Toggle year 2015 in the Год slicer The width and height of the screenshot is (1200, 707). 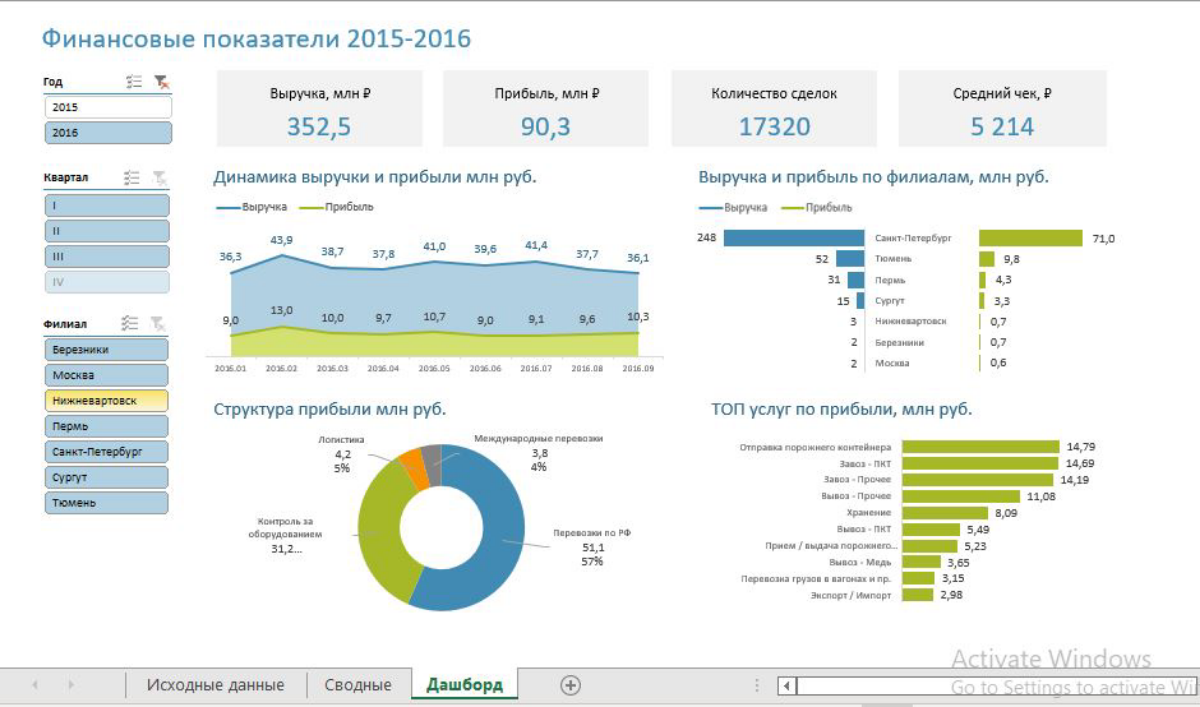point(108,107)
